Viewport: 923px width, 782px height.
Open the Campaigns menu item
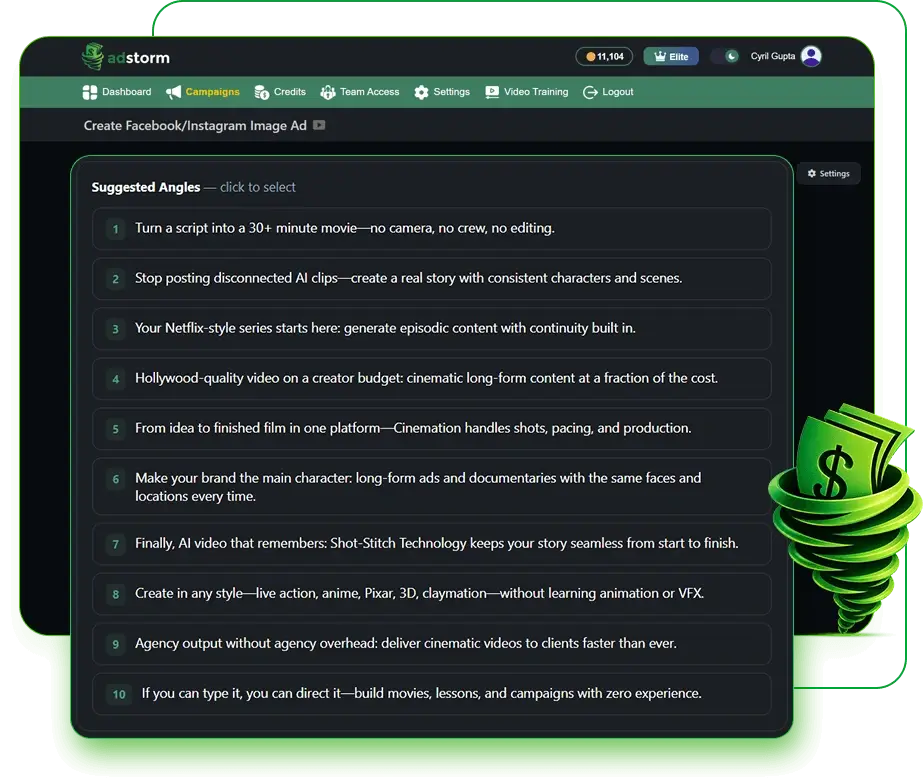pyautogui.click(x=203, y=92)
